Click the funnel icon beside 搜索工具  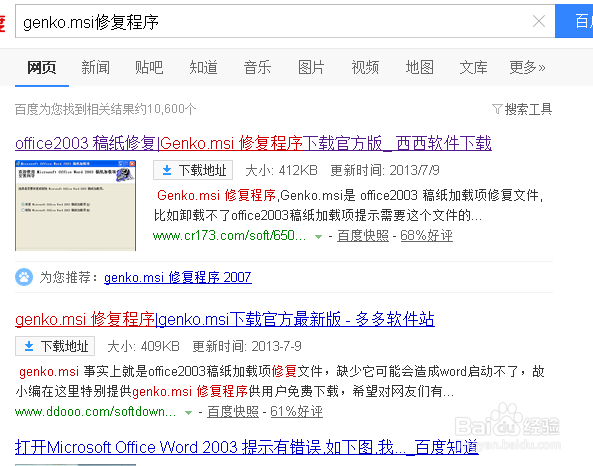pos(497,109)
